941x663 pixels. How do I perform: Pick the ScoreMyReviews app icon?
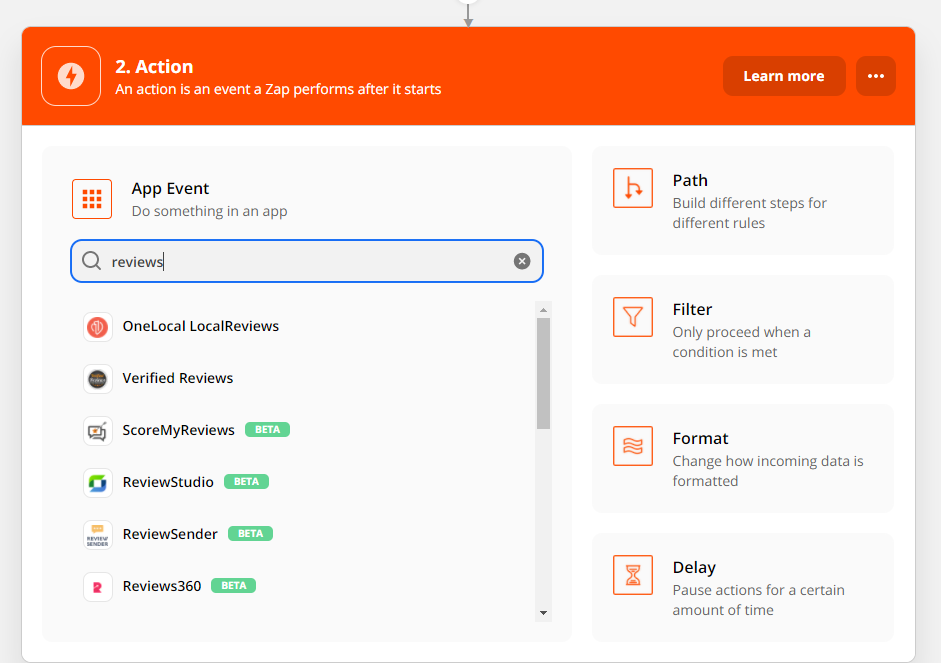pos(97,431)
